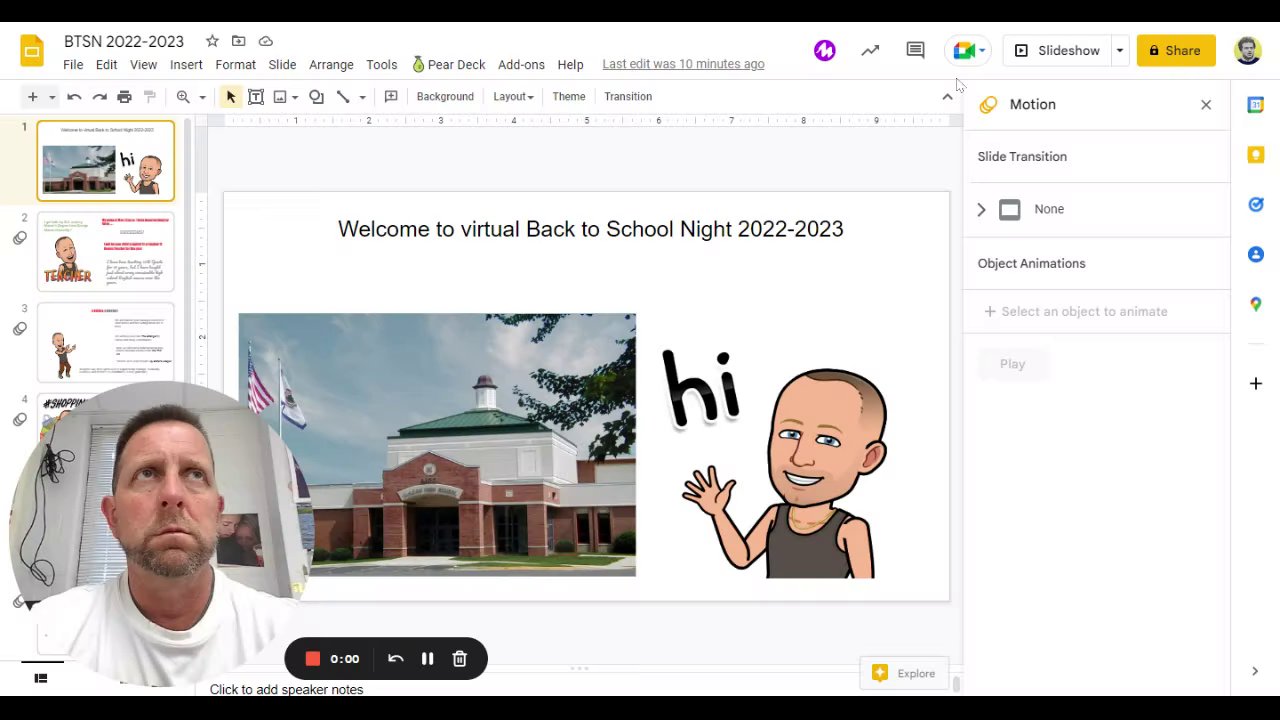Click the insert image icon

280,96
